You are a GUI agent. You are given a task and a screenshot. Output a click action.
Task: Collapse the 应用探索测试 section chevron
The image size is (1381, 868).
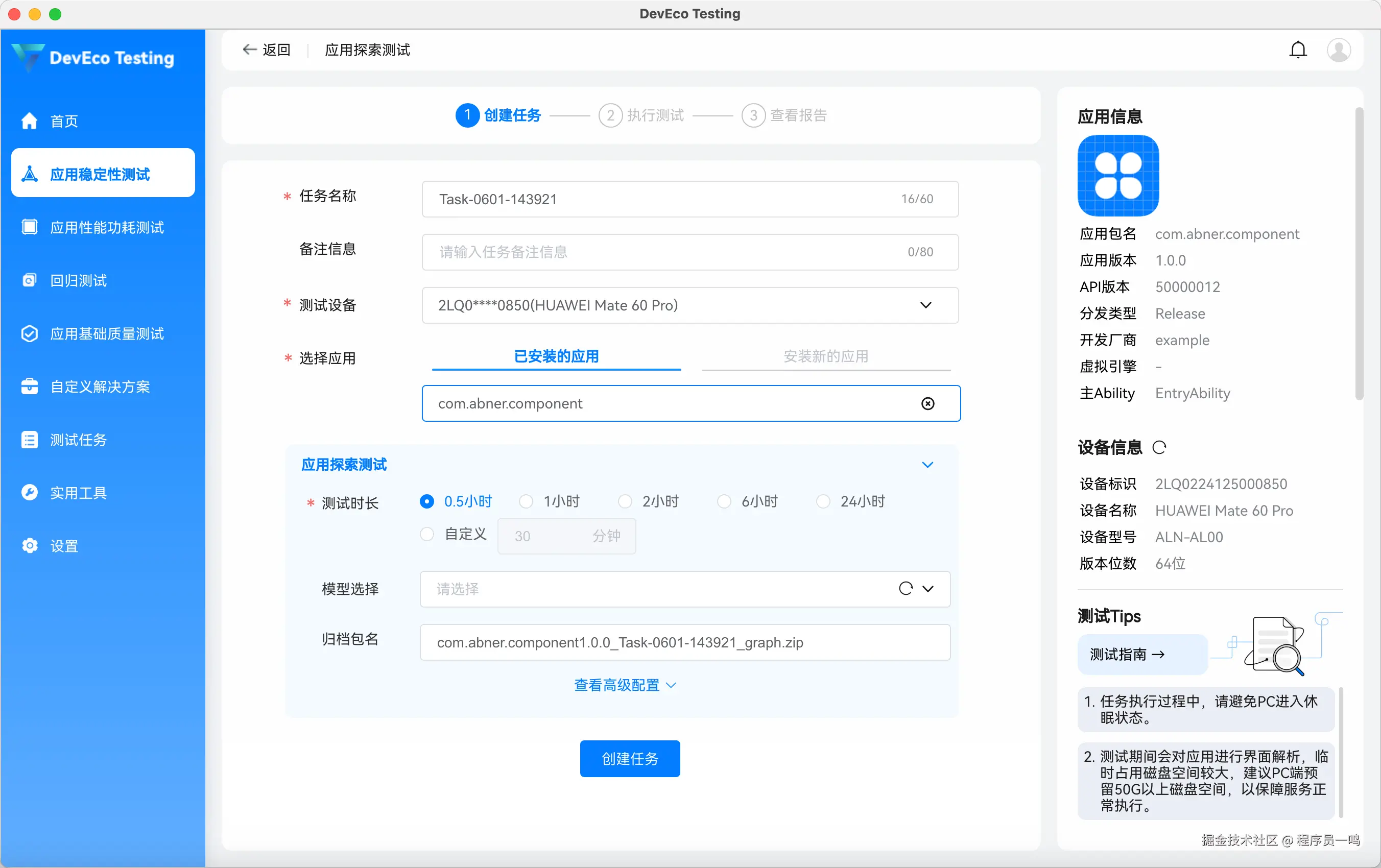tap(927, 465)
